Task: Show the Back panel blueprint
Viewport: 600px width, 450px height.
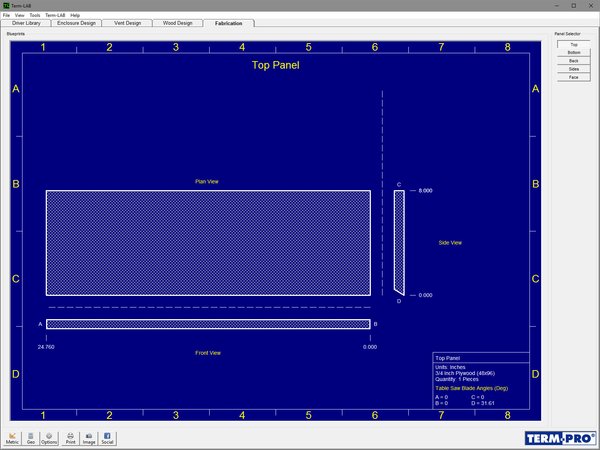Action: (573, 61)
